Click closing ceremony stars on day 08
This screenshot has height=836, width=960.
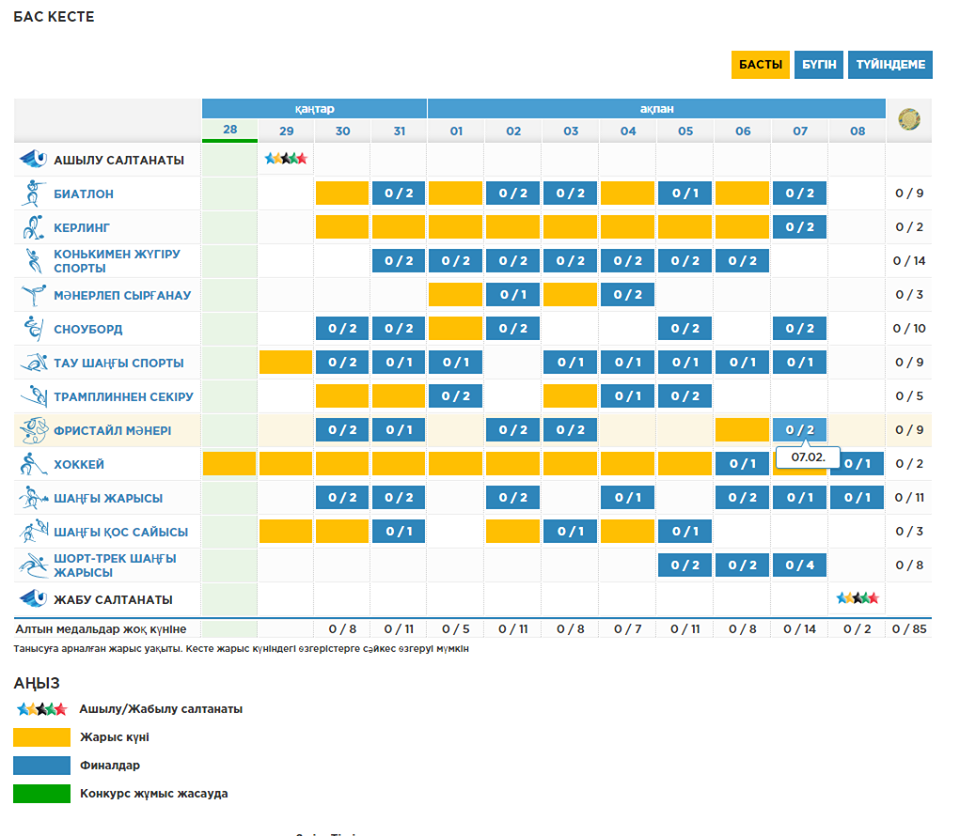click(857, 598)
